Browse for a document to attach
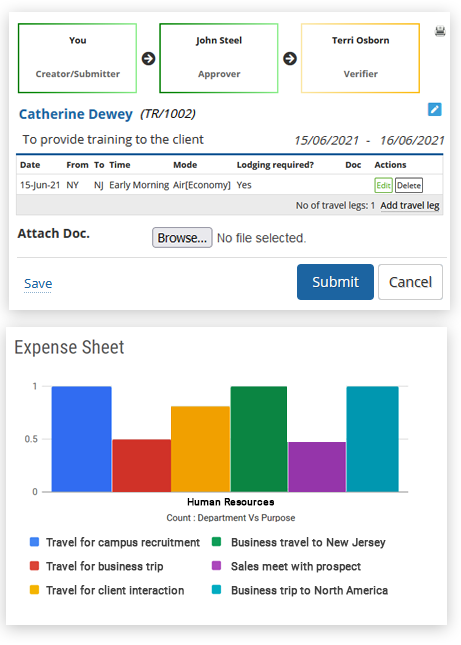 pos(182,238)
